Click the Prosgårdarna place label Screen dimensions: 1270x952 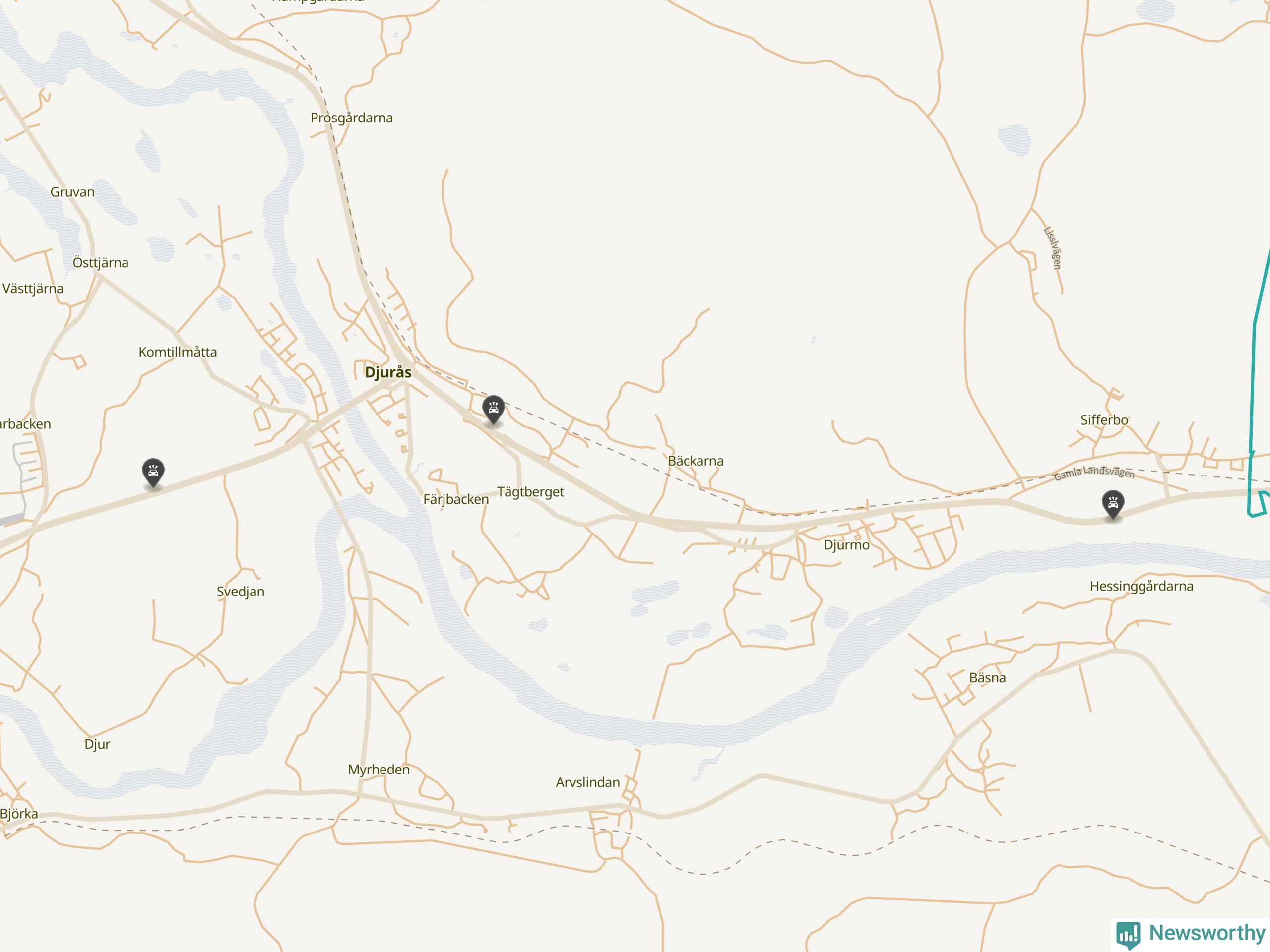[351, 118]
